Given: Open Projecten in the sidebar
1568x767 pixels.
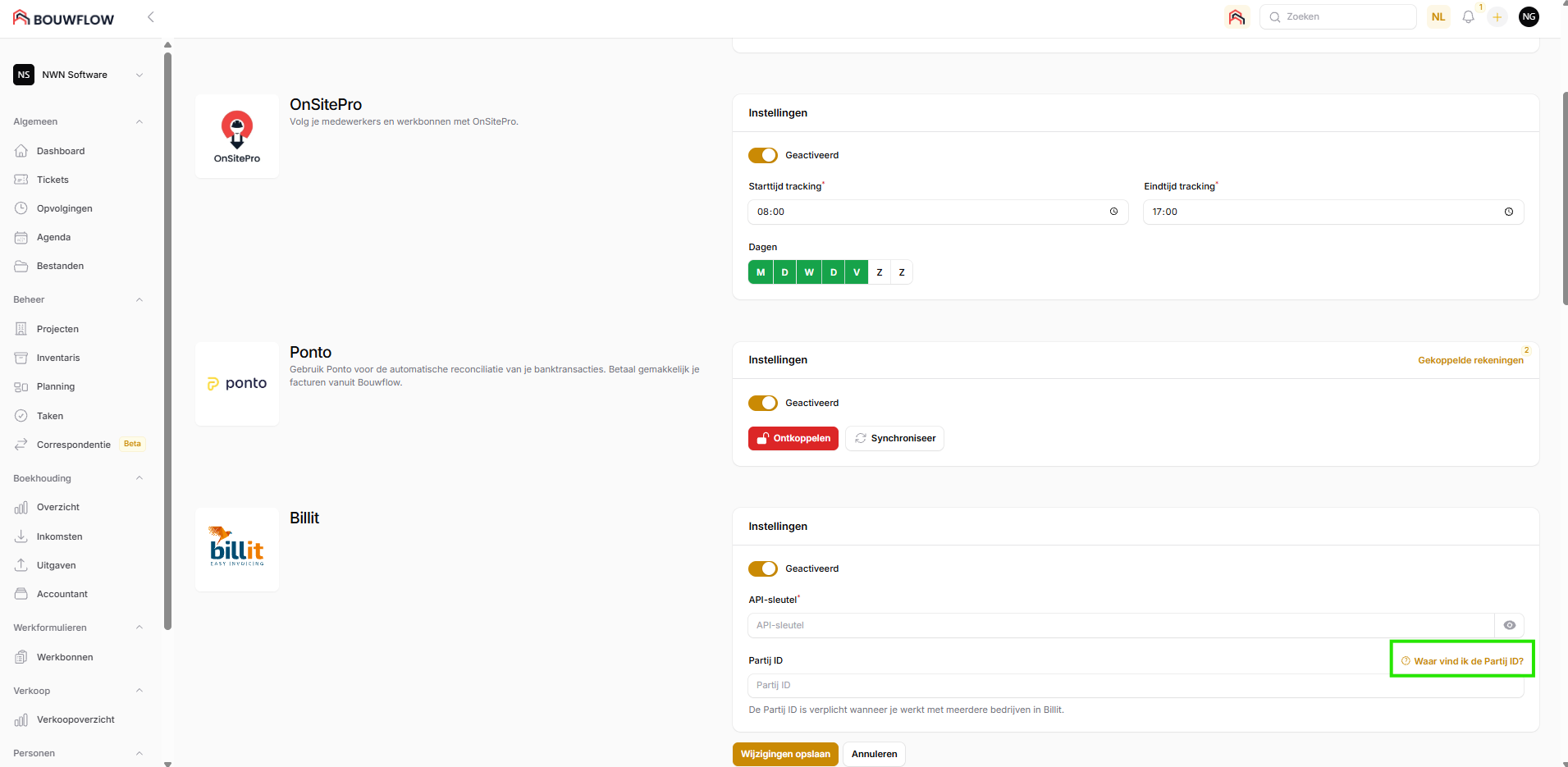Looking at the screenshot, I should pos(57,329).
